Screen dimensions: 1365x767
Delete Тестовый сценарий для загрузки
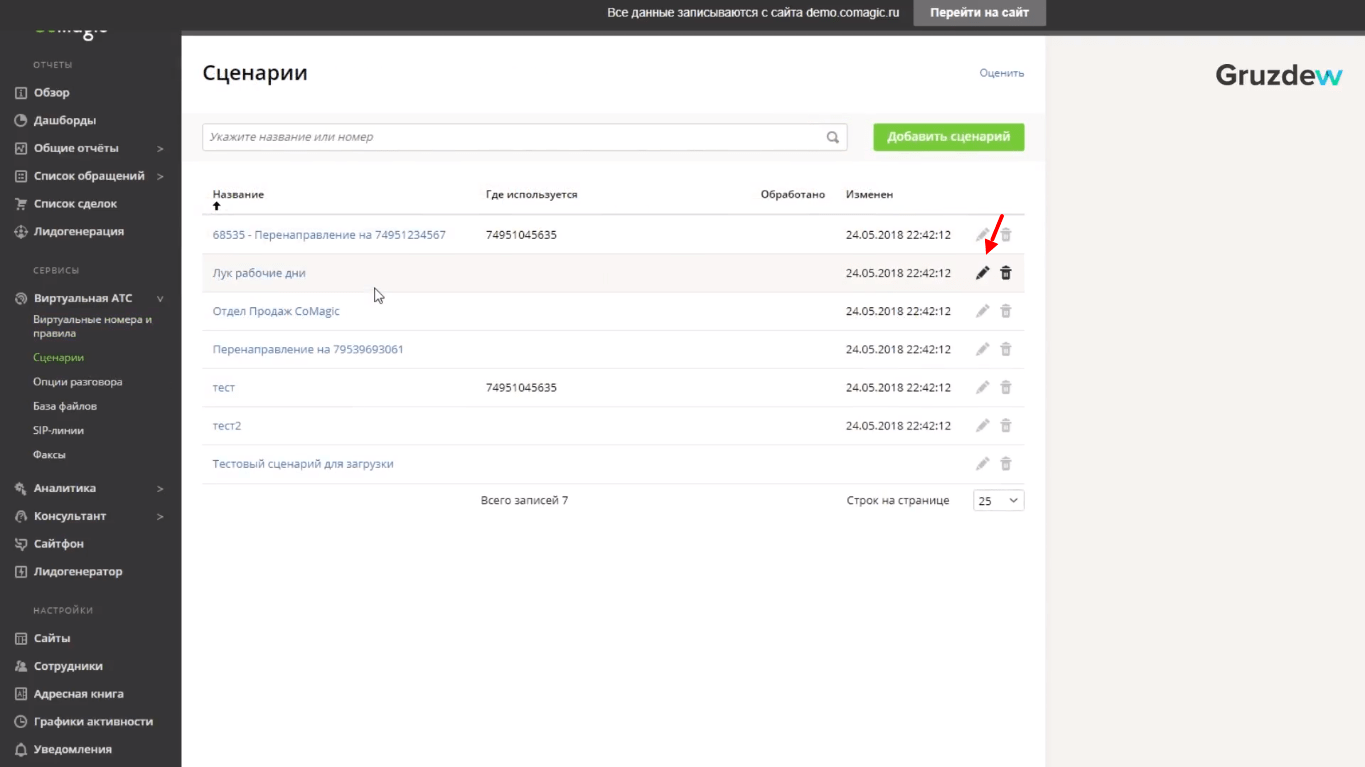tap(1006, 464)
